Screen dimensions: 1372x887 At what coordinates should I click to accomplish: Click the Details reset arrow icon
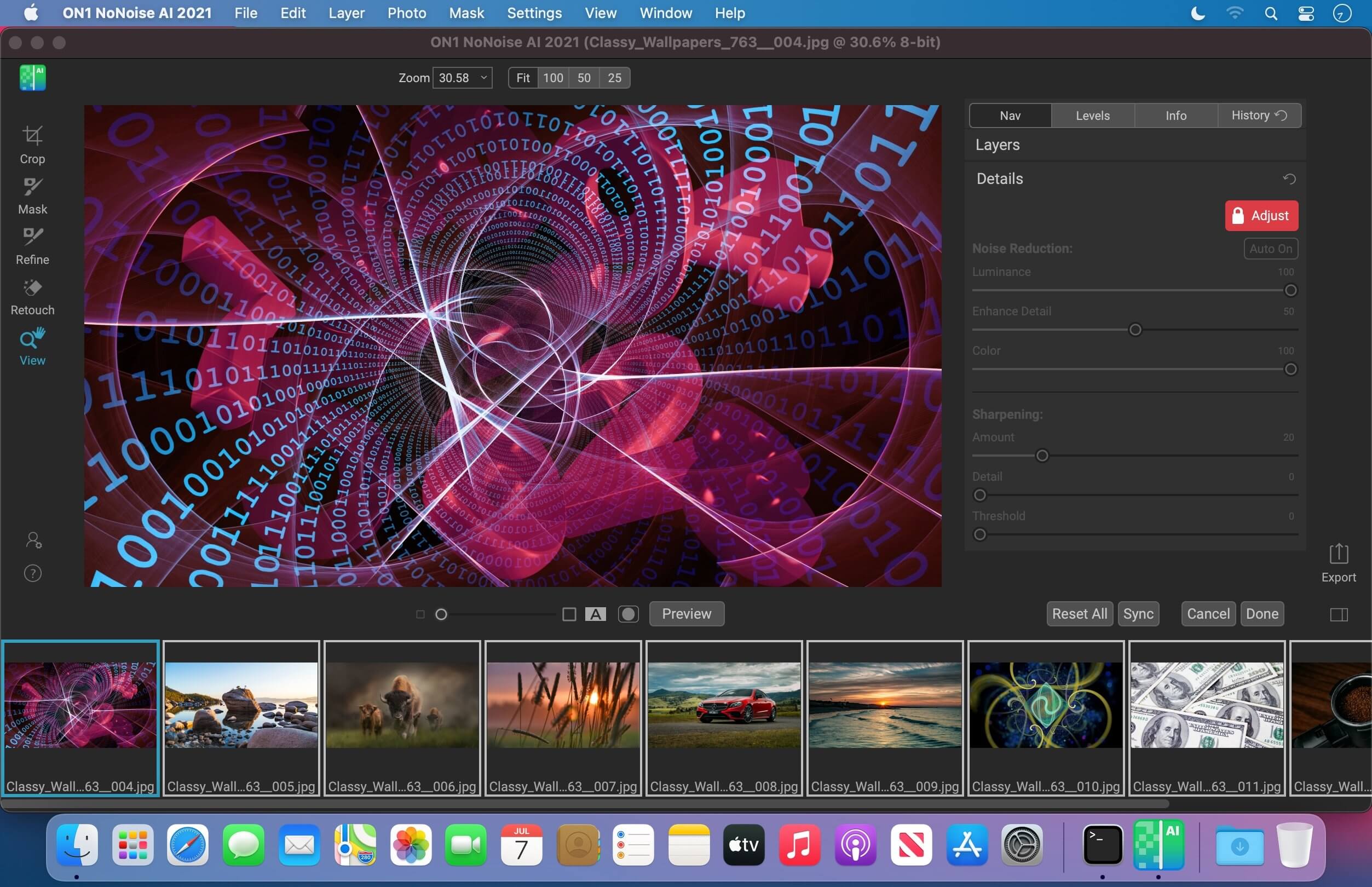point(1289,179)
